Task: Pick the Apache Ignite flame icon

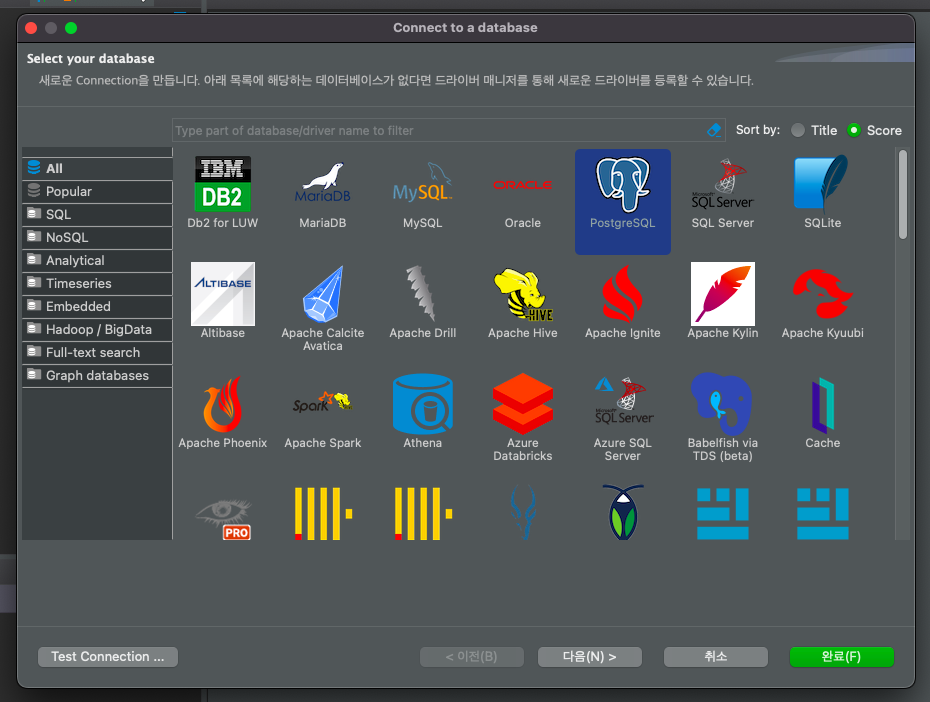Action: pos(623,294)
